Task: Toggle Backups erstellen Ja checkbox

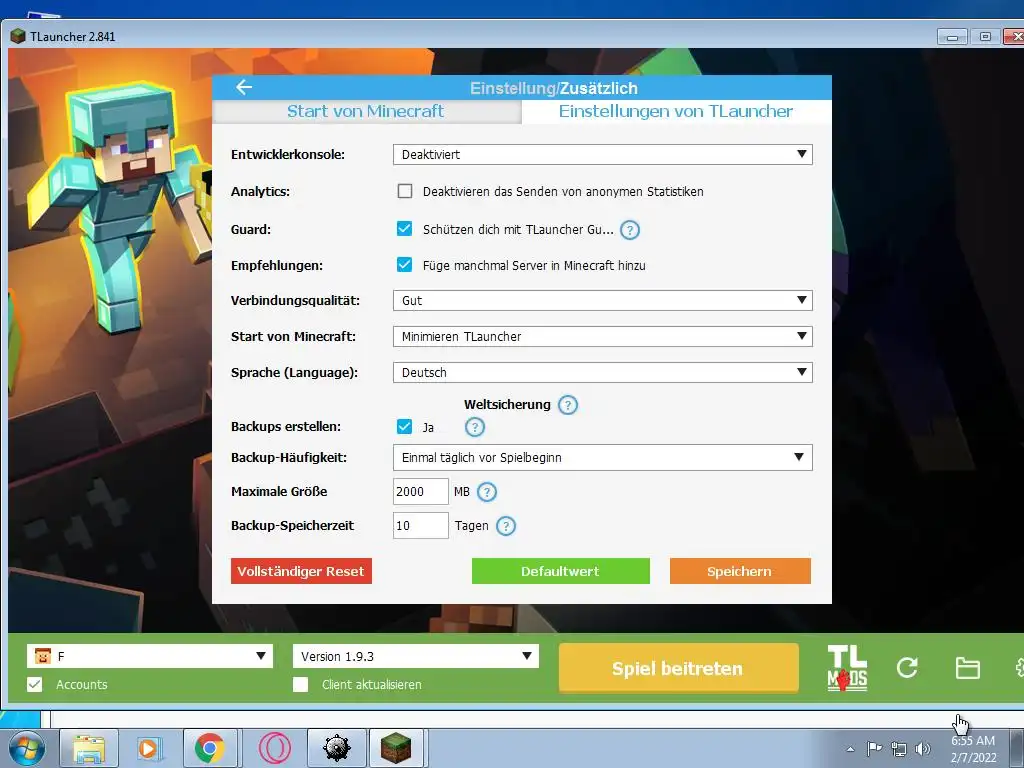Action: click(405, 426)
